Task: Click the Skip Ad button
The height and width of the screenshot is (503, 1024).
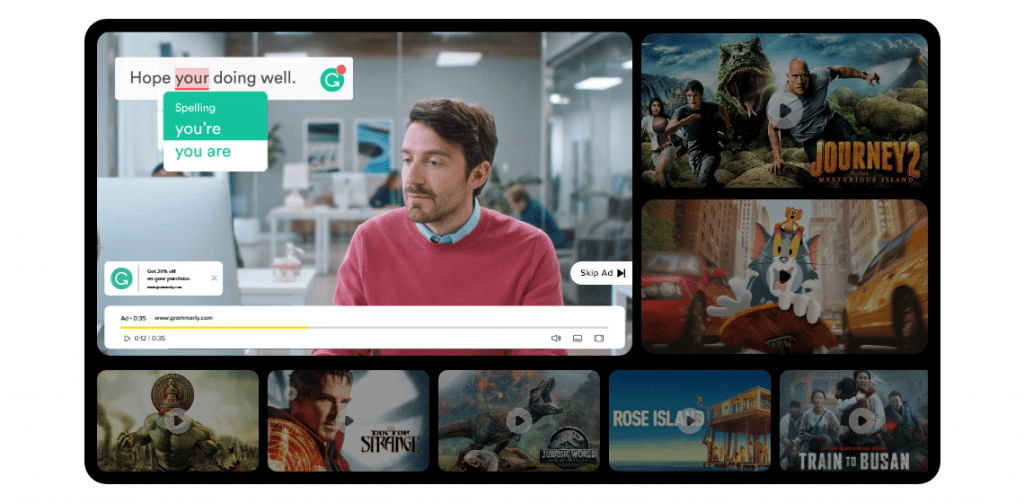Action: [x=601, y=273]
